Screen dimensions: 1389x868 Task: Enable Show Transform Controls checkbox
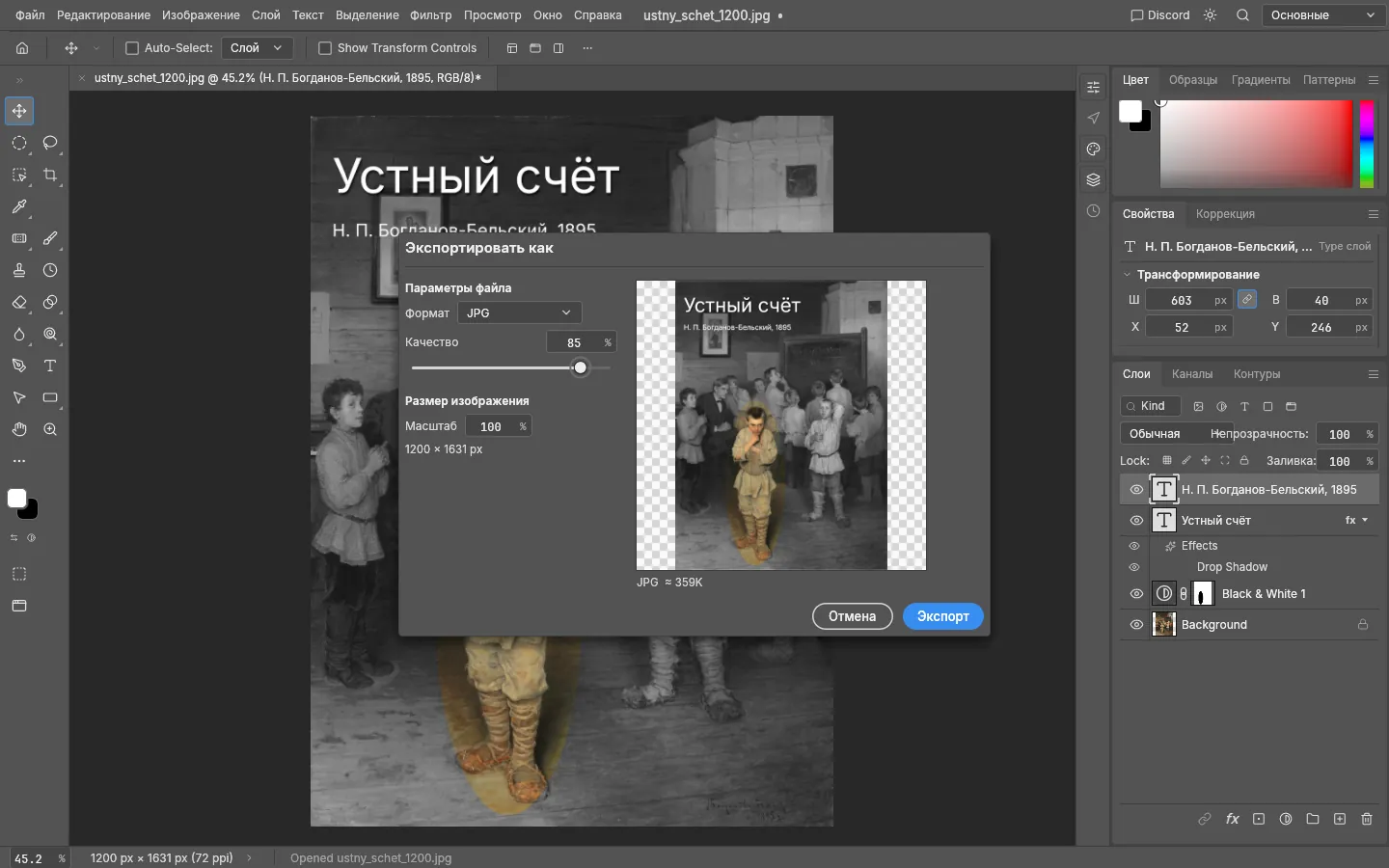coord(325,47)
